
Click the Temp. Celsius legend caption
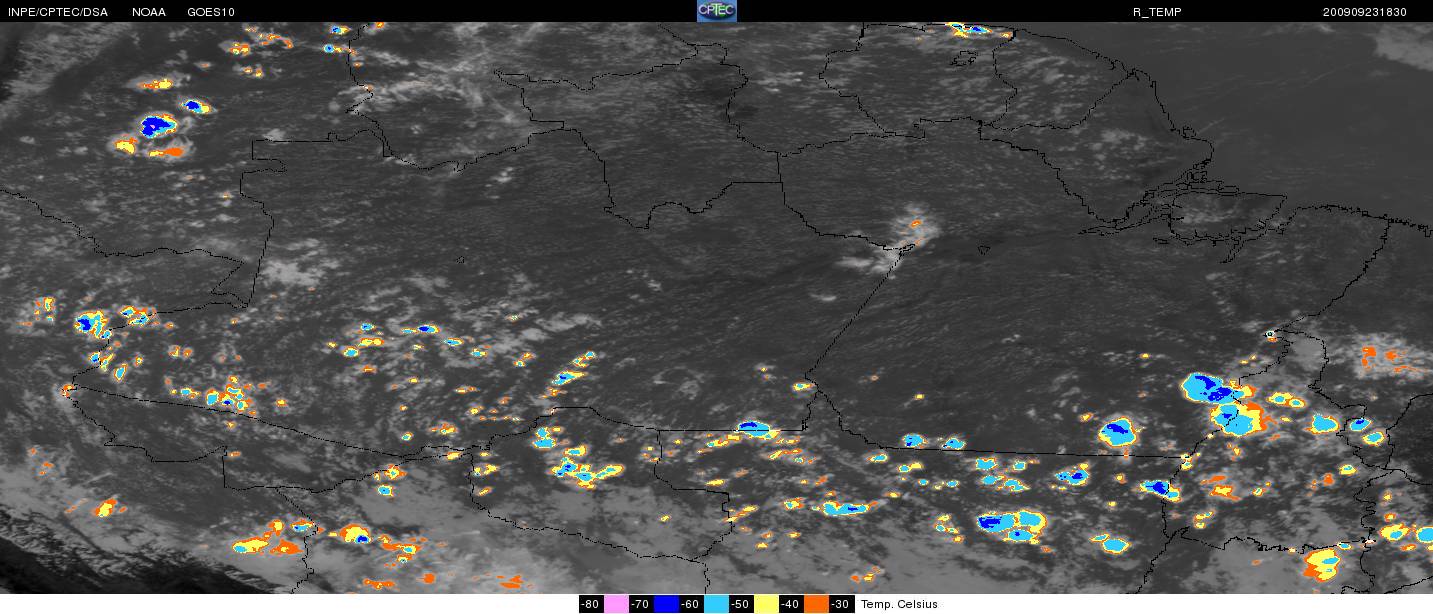click(x=899, y=604)
